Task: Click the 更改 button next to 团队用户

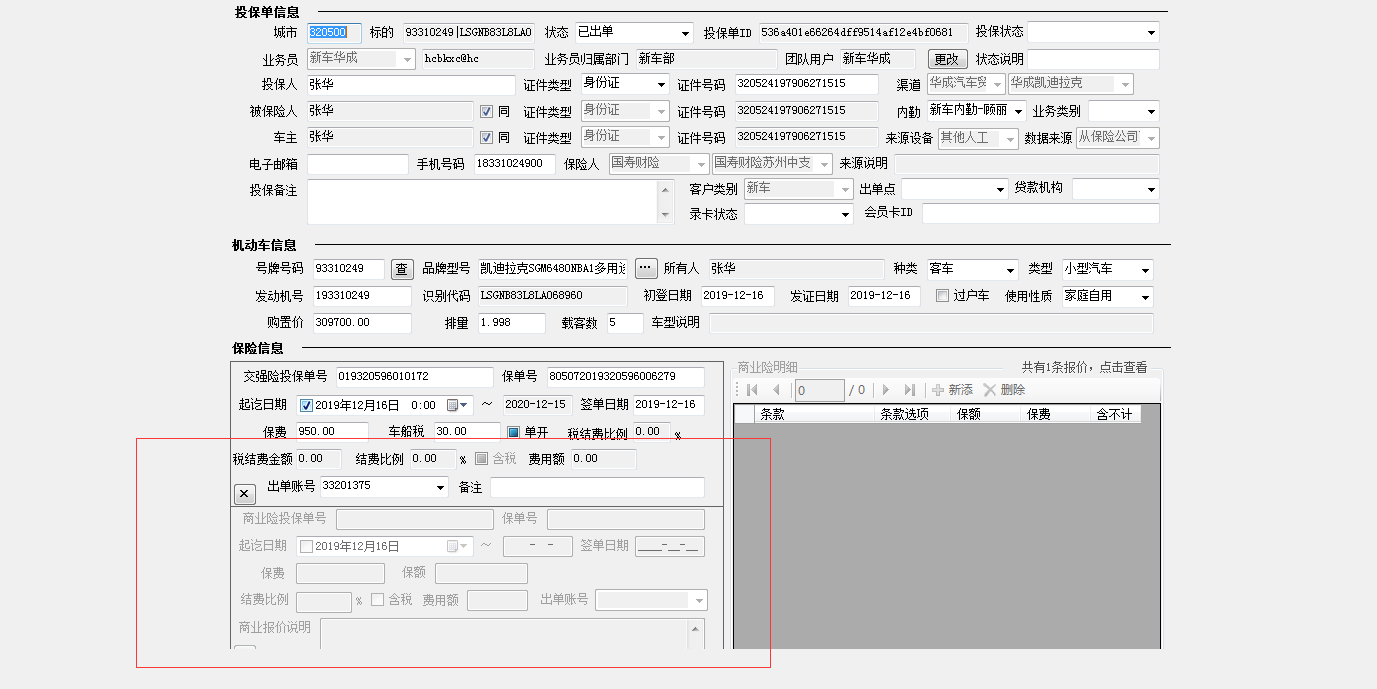Action: click(948, 59)
